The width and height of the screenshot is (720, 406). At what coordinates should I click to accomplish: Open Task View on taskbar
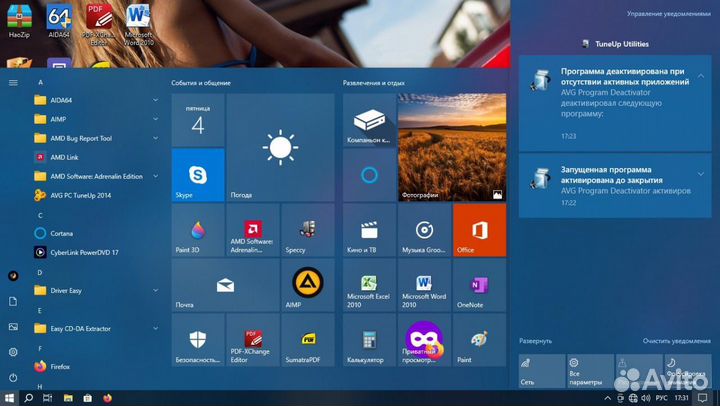tap(47, 398)
